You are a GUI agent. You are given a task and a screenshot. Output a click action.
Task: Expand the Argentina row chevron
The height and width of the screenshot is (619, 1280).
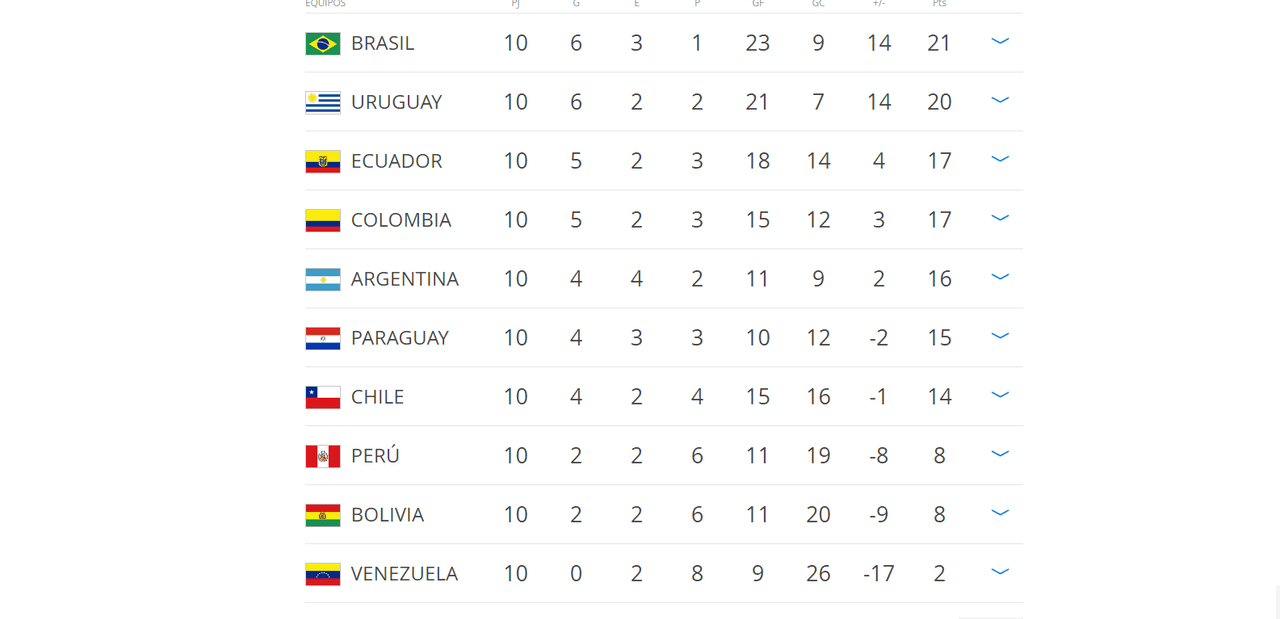click(x=999, y=277)
